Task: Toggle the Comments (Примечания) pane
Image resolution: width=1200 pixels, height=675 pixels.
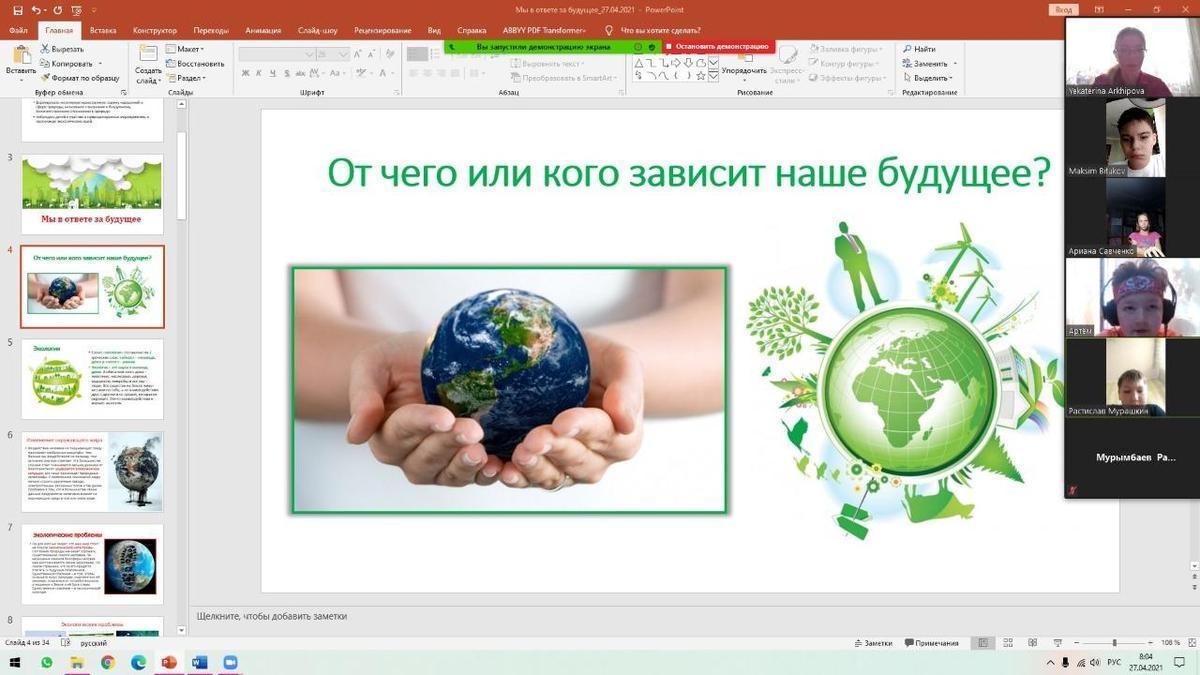Action: click(x=930, y=643)
